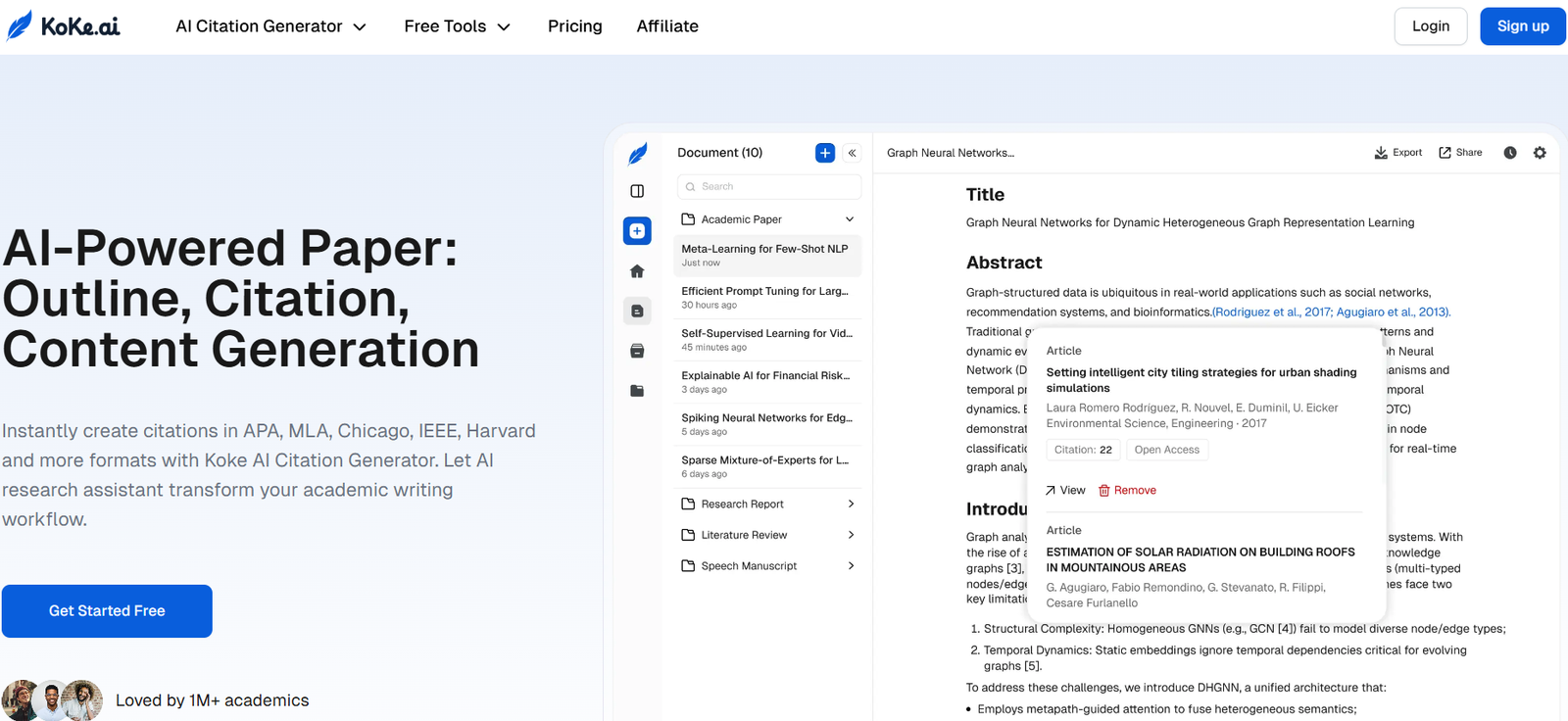Expand the Literature Review folder
Screen dimensions: 1568x721
(850, 535)
